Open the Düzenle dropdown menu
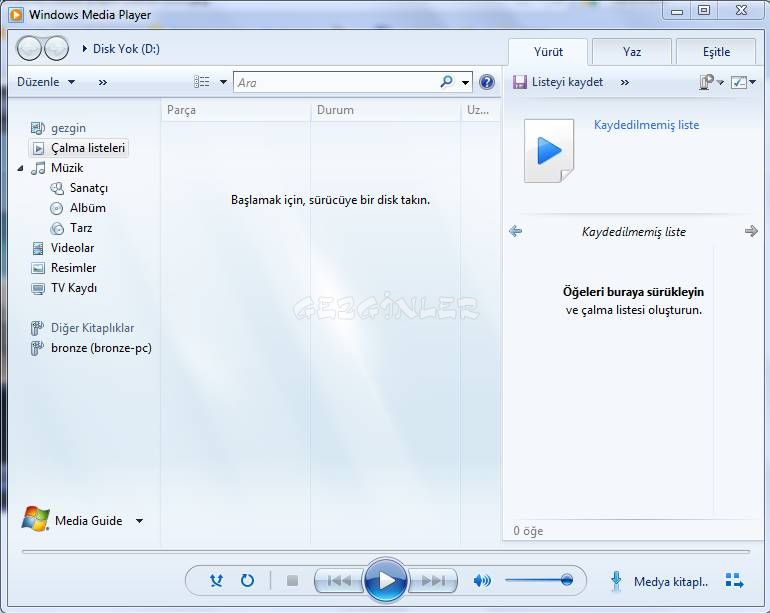The width and height of the screenshot is (770, 613). tap(46, 82)
